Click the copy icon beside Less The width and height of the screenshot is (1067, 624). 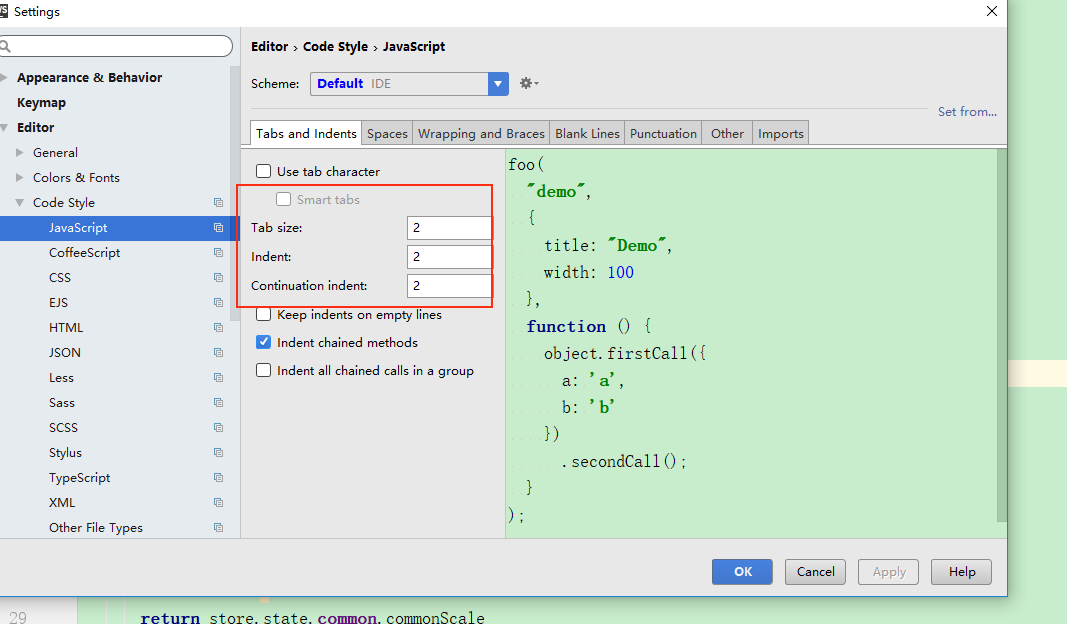[x=218, y=378]
